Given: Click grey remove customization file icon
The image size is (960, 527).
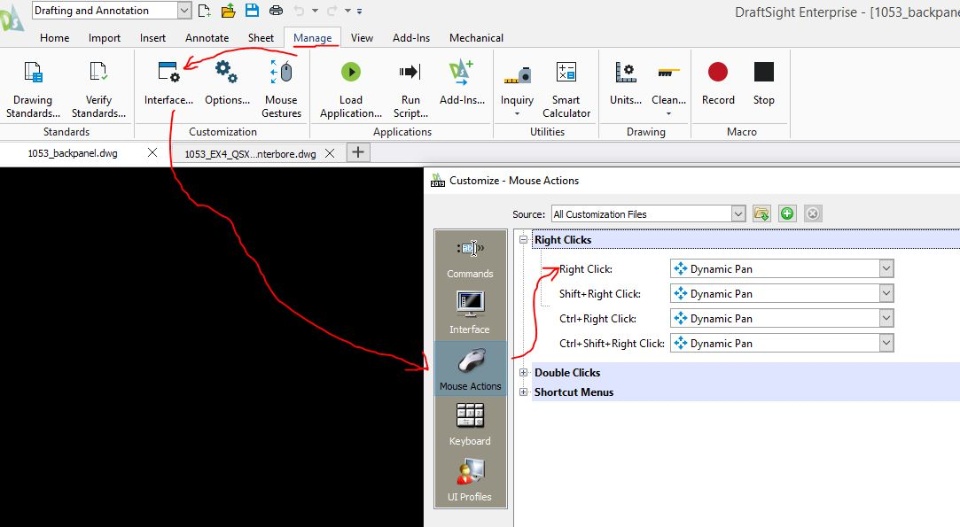Looking at the screenshot, I should click(x=812, y=214).
